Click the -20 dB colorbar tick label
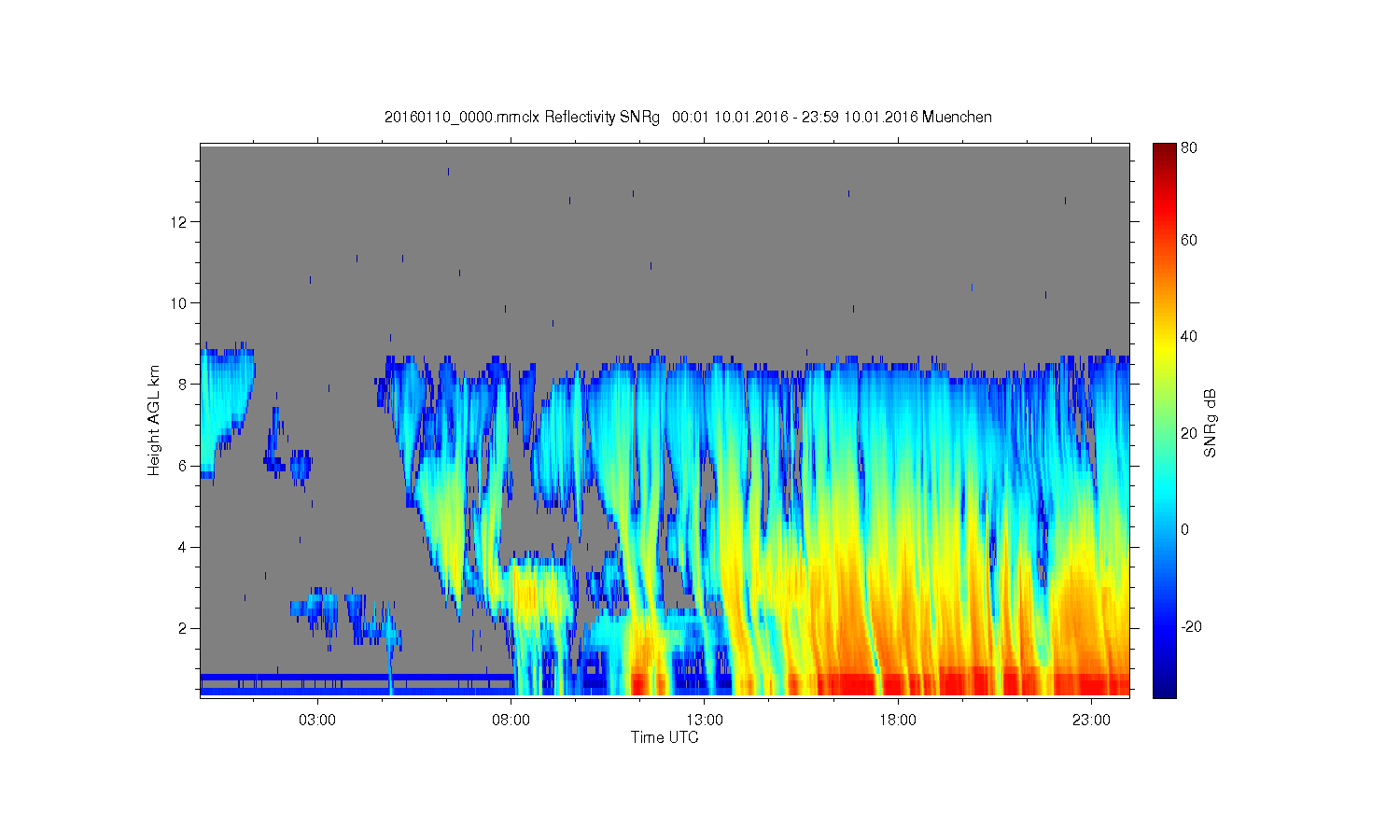 [1191, 627]
